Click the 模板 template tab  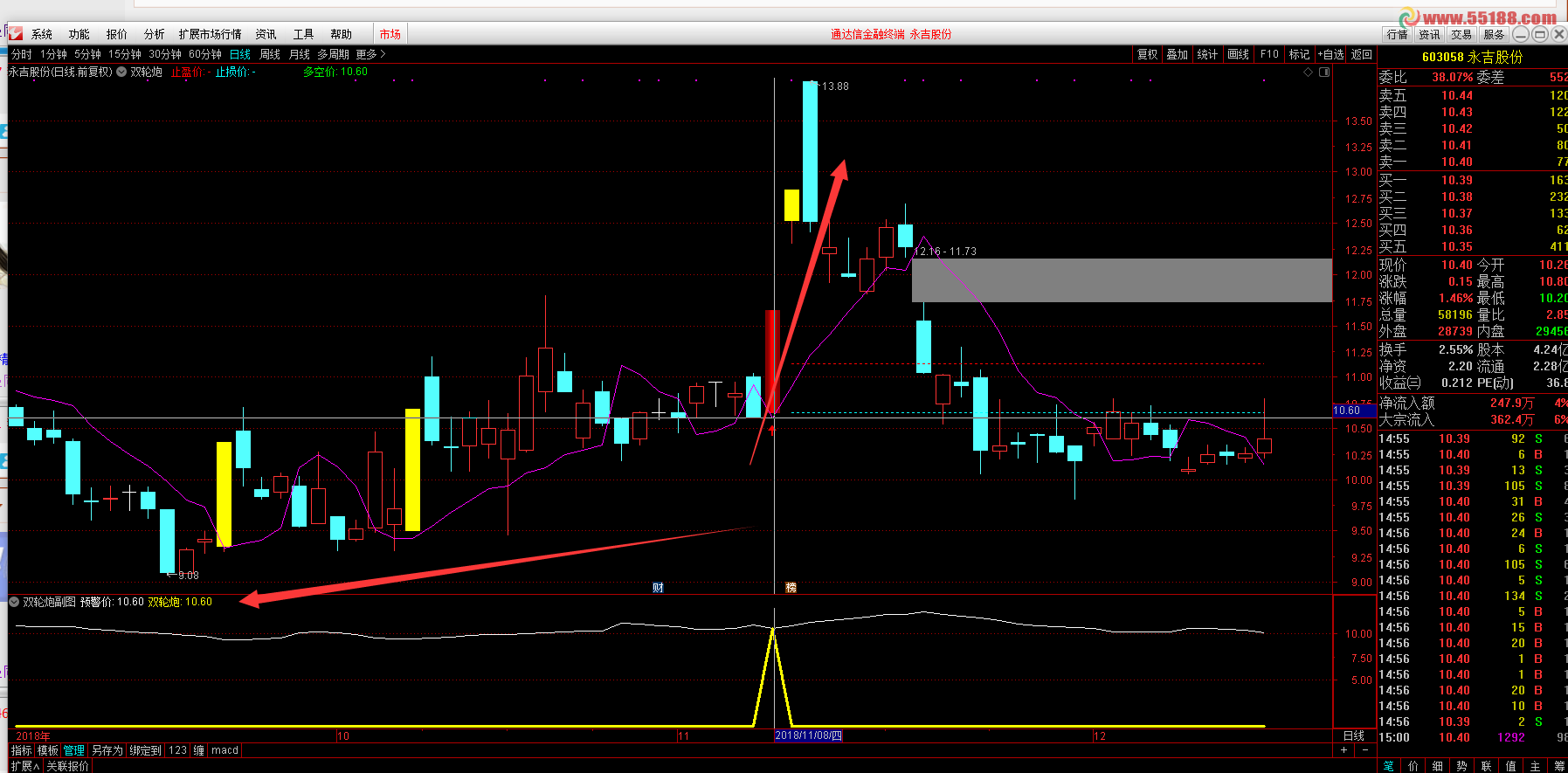pyautogui.click(x=48, y=750)
